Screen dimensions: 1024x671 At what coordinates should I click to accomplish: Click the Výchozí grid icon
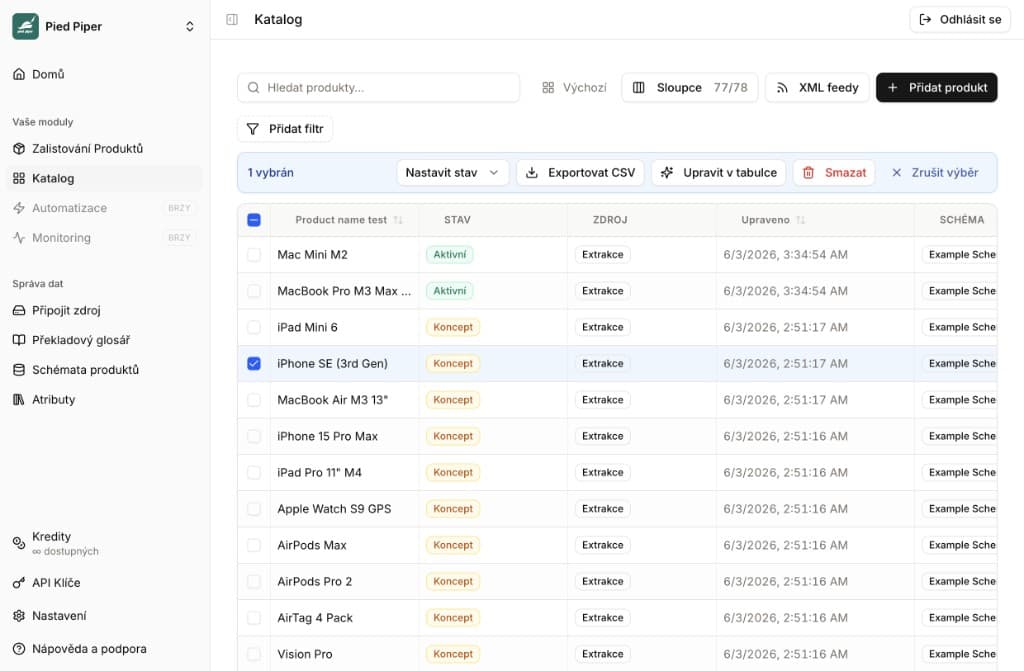tap(548, 88)
